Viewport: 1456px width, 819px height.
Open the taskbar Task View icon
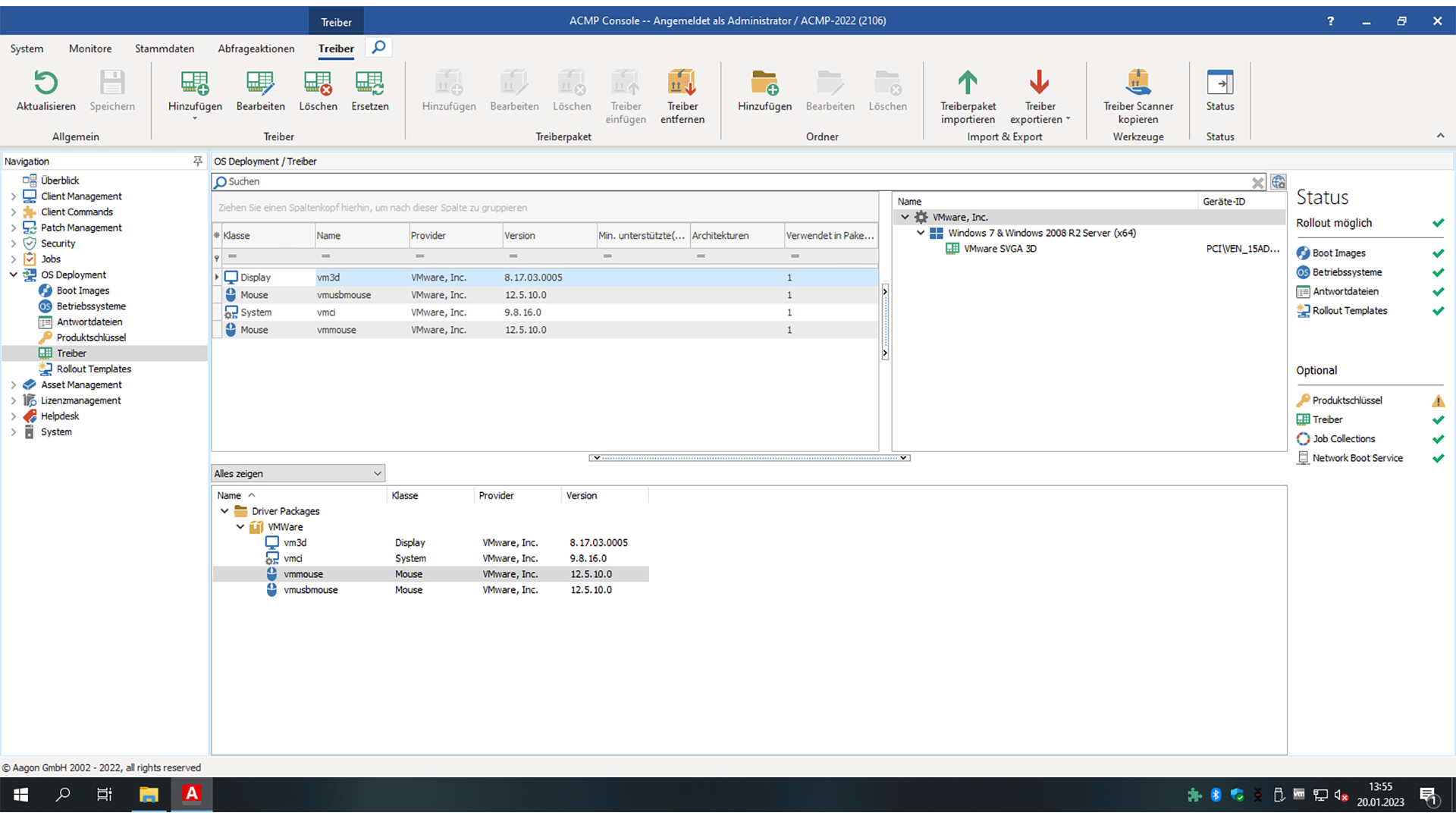(105, 794)
